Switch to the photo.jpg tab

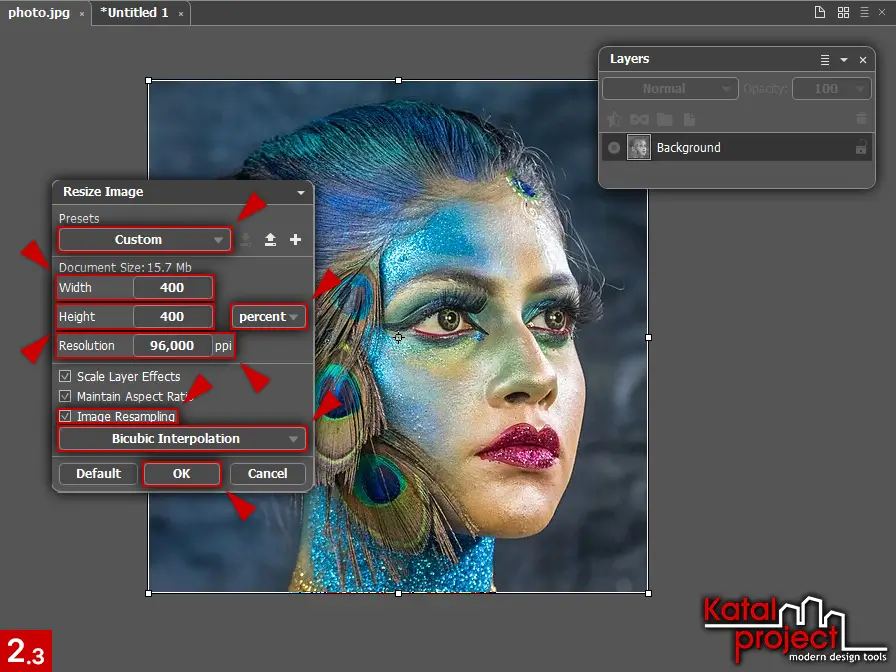[x=39, y=13]
